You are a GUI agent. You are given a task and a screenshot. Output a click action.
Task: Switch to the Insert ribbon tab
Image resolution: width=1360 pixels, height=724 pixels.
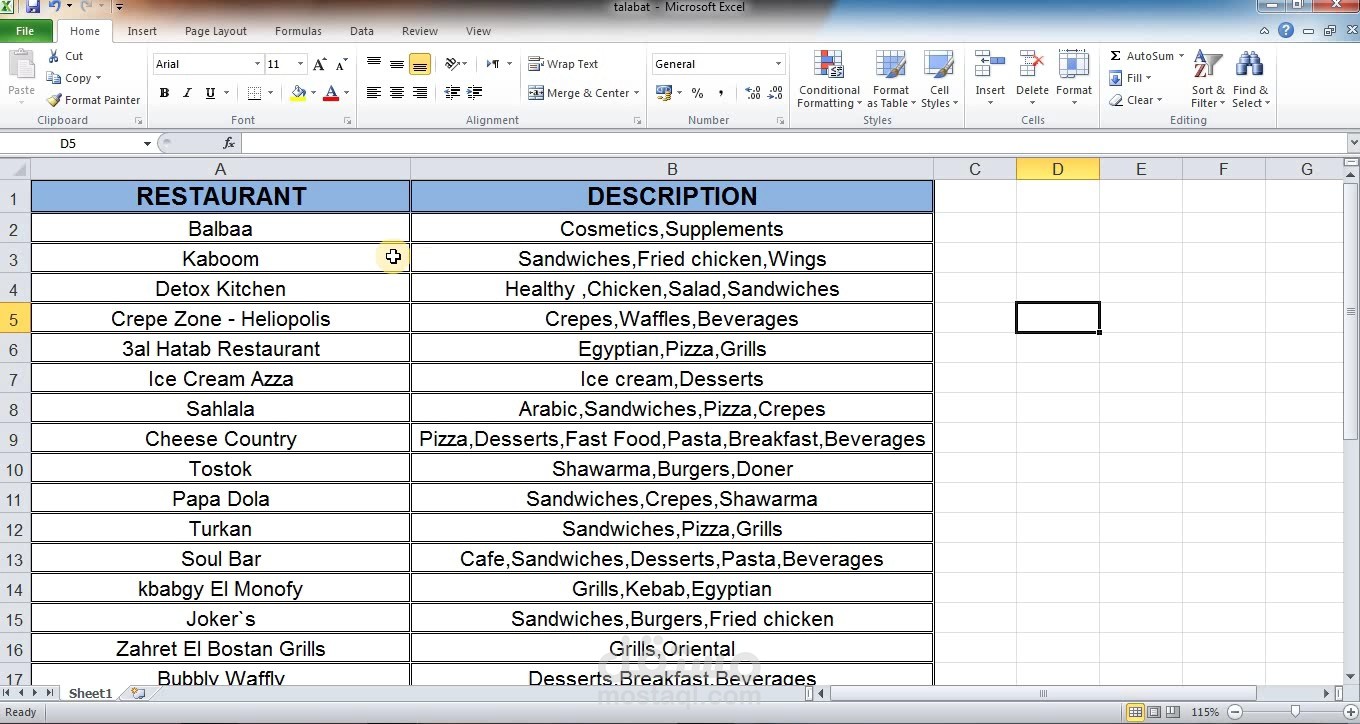pos(142,31)
